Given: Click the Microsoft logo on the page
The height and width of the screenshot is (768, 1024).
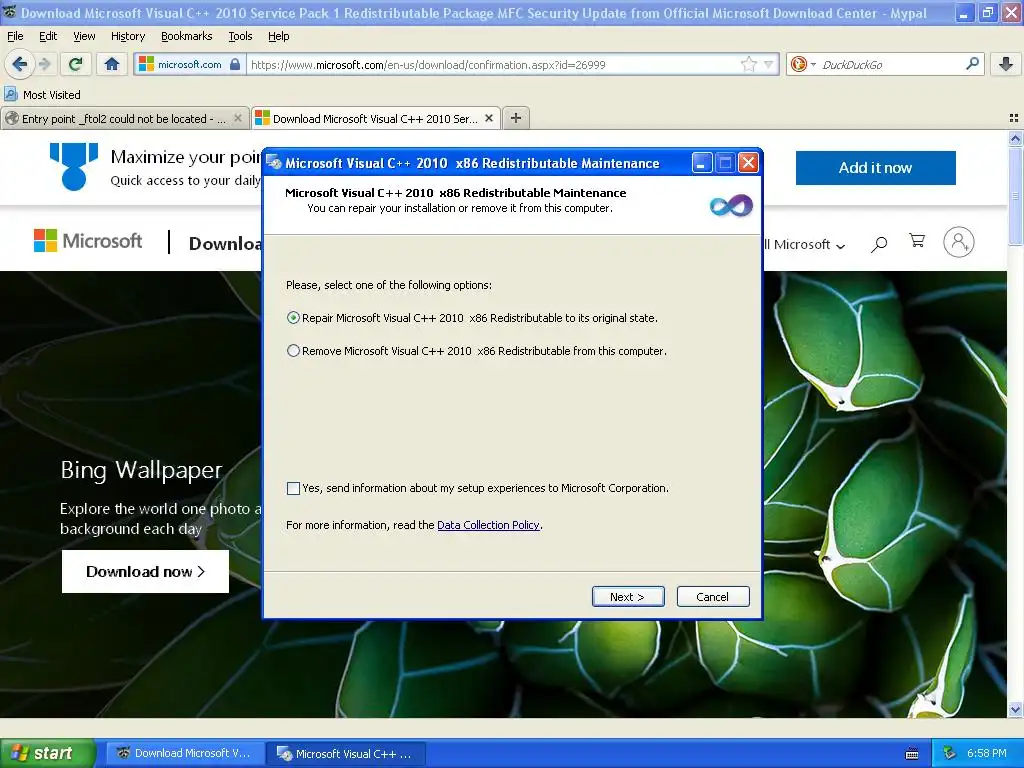Looking at the screenshot, I should (88, 241).
